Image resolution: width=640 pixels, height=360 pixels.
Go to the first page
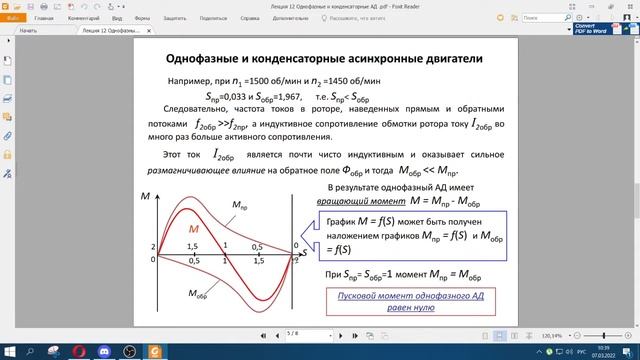263,336
